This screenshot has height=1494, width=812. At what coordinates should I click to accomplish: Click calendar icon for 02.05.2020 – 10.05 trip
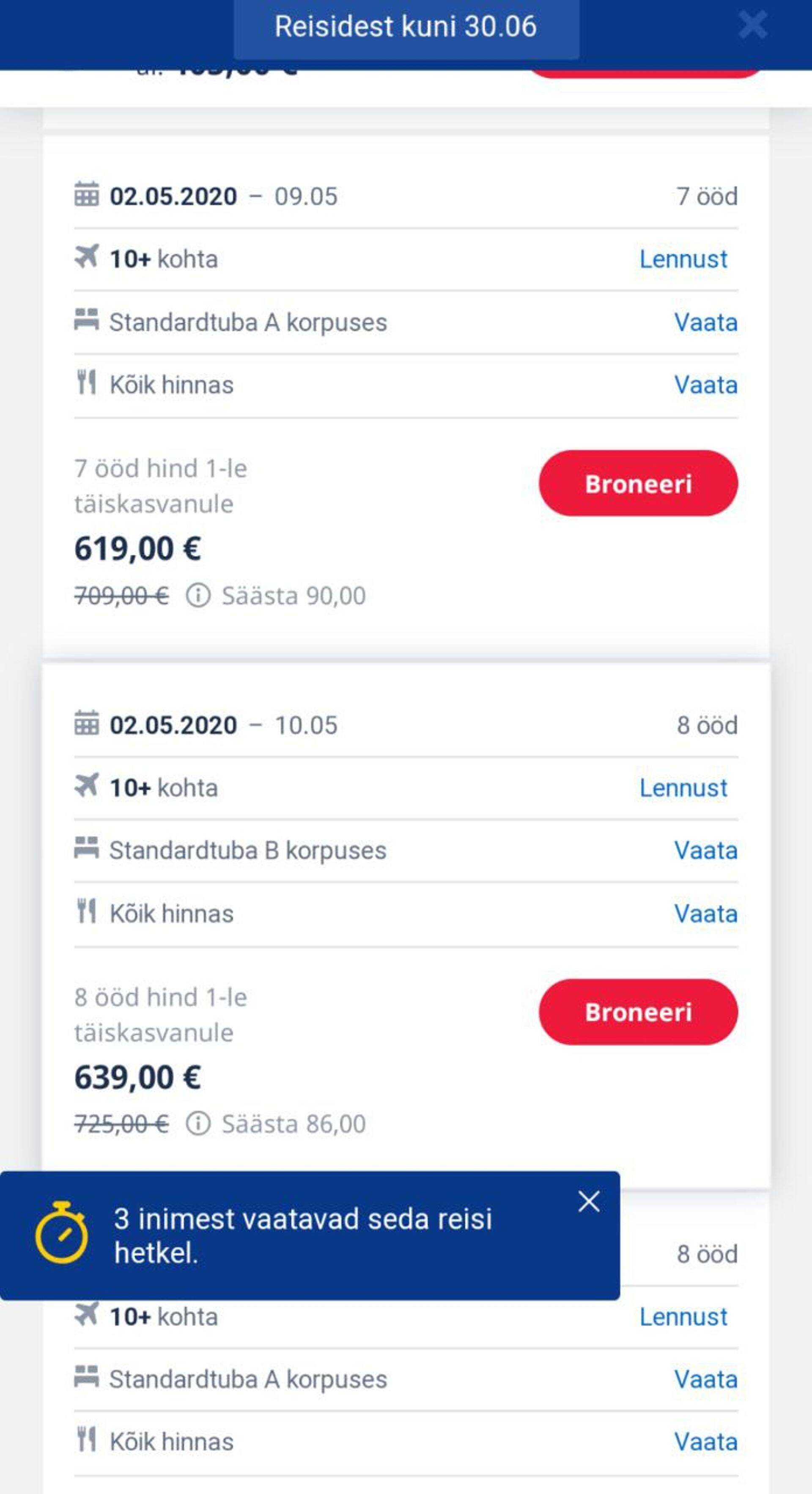86,724
